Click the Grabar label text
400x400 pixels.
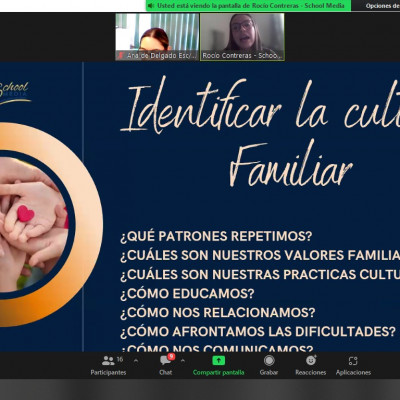coord(269,372)
